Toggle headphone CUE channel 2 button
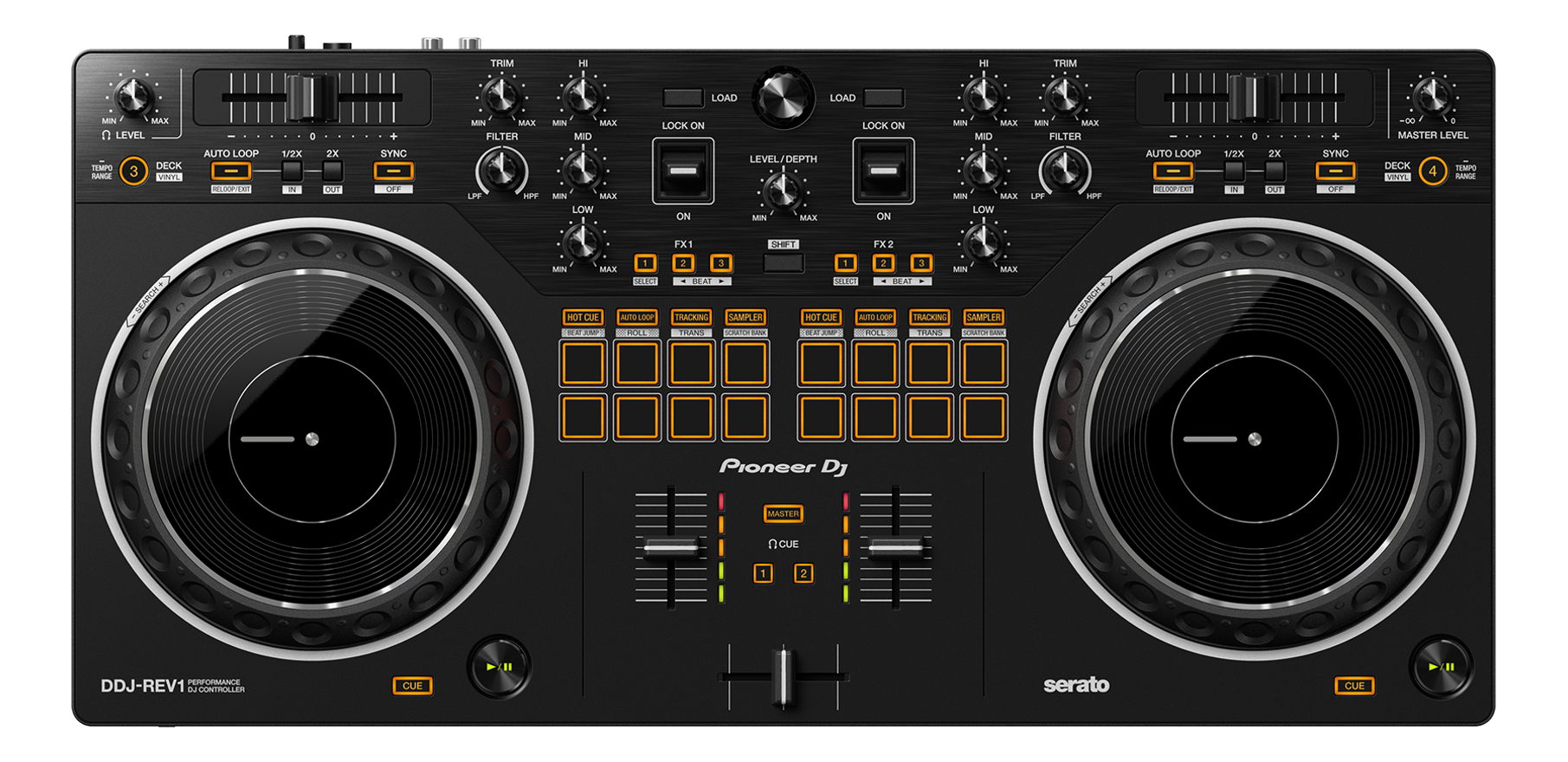The width and height of the screenshot is (1568, 762). coord(803,573)
